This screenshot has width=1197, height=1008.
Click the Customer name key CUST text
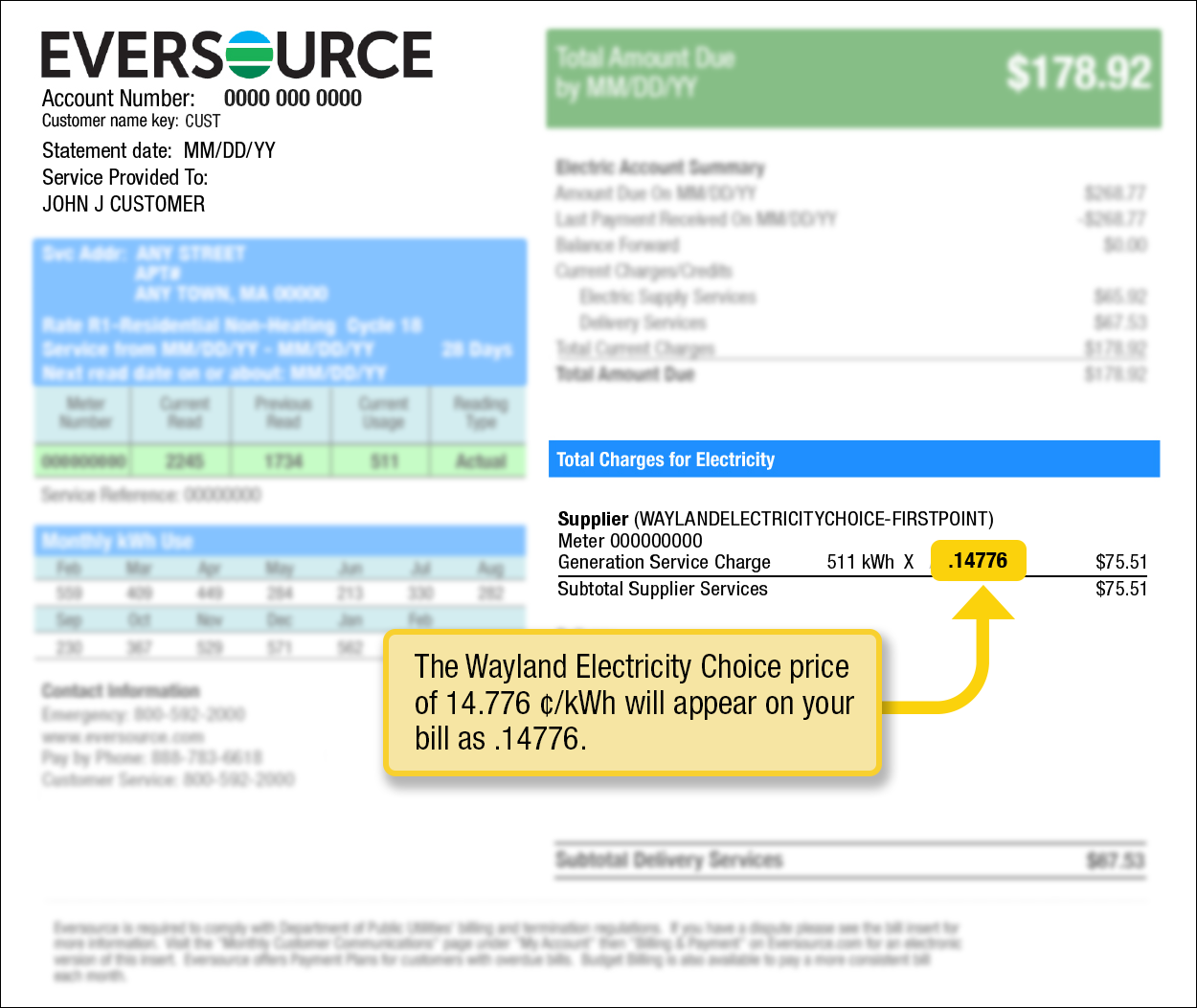(131, 121)
